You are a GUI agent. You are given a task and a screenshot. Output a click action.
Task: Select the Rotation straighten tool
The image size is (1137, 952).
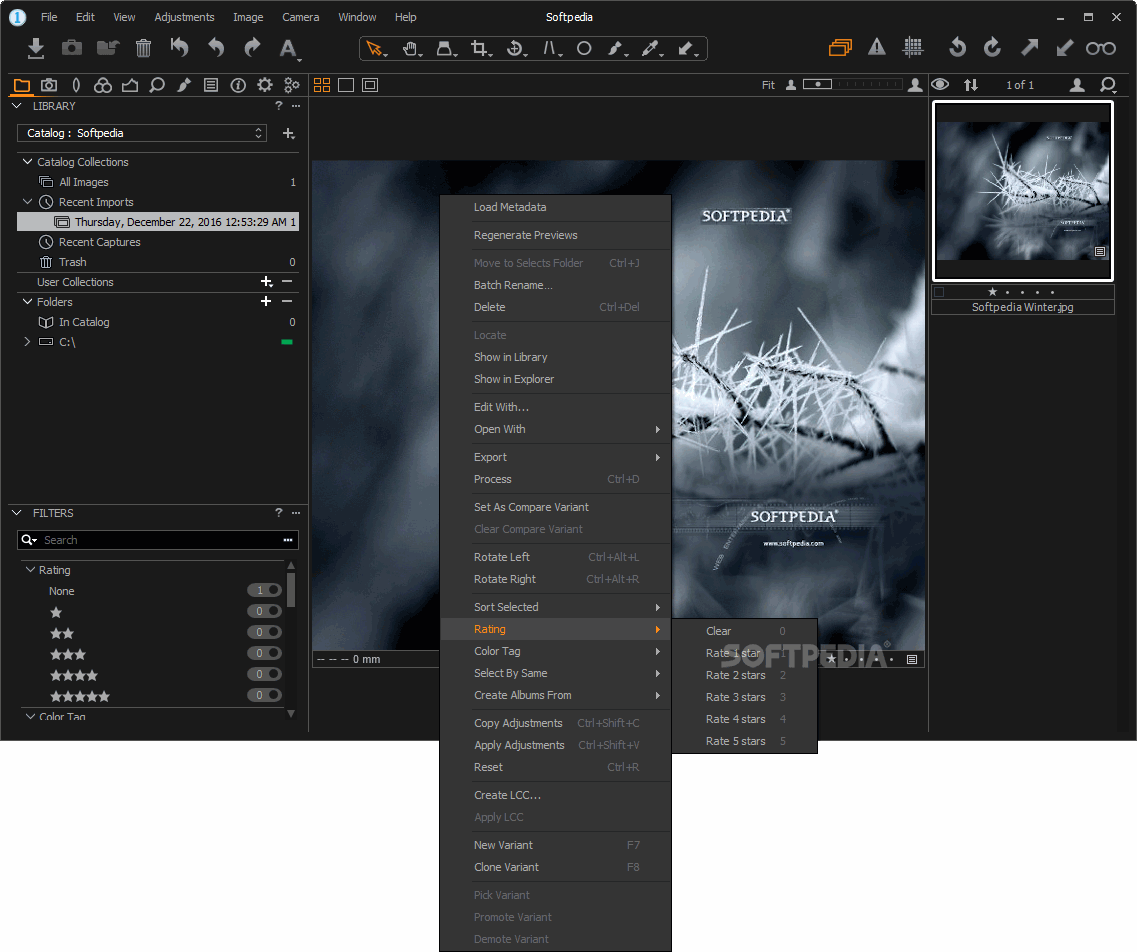tap(515, 49)
